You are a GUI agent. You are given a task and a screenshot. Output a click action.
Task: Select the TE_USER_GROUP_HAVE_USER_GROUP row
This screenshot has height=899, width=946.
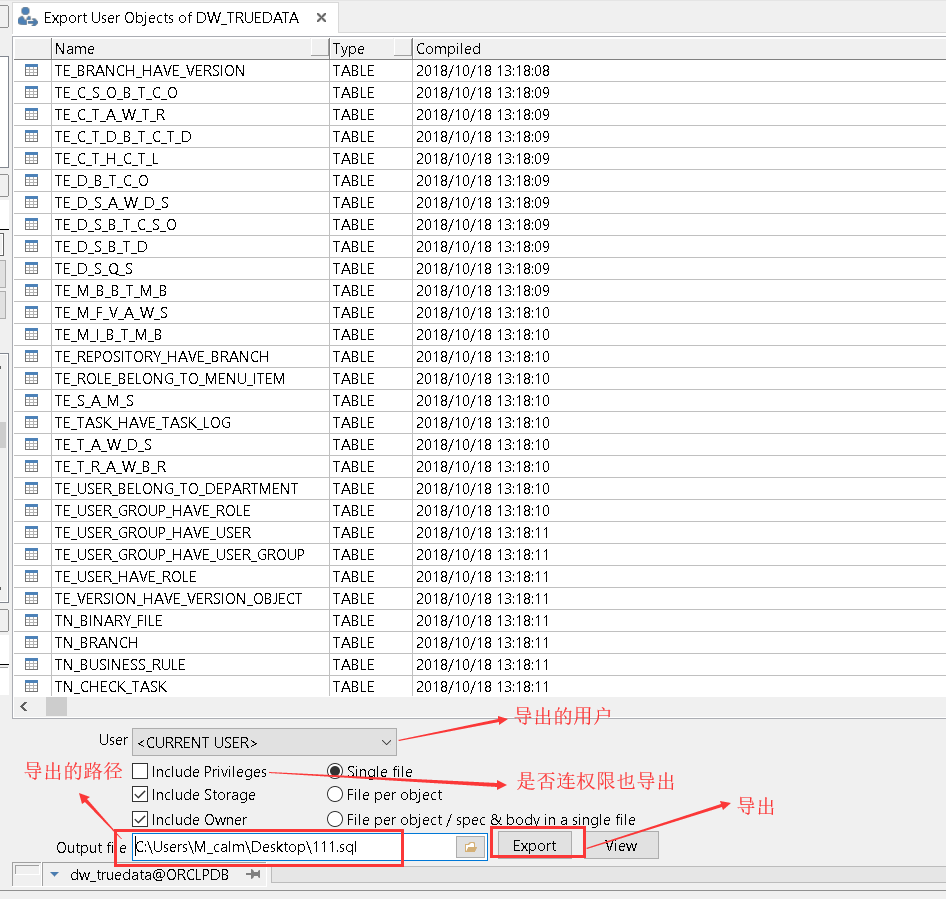click(480, 554)
